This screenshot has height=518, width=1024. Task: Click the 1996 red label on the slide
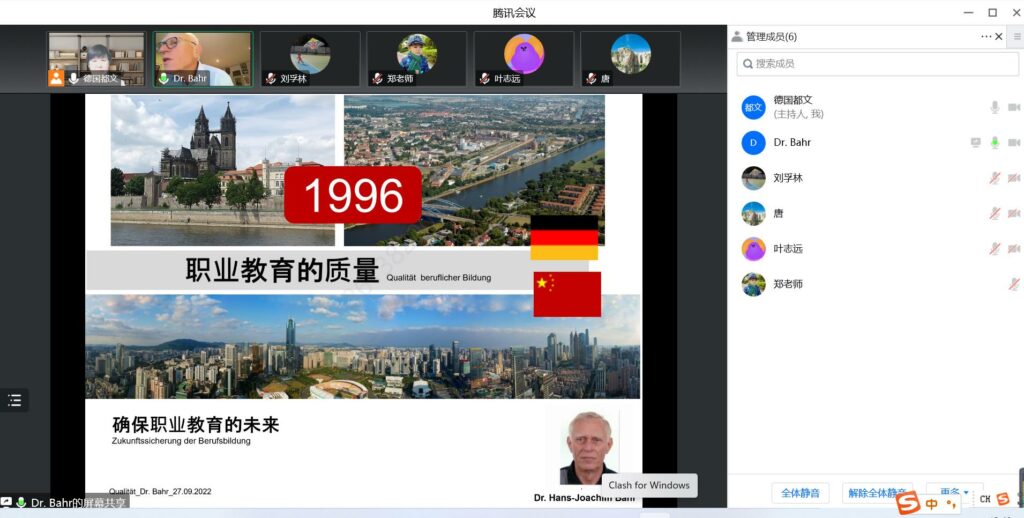[x=353, y=195]
